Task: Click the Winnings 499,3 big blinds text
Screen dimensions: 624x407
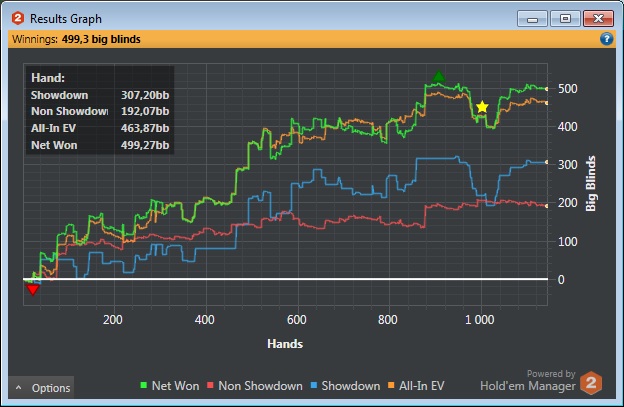Action: point(76,39)
